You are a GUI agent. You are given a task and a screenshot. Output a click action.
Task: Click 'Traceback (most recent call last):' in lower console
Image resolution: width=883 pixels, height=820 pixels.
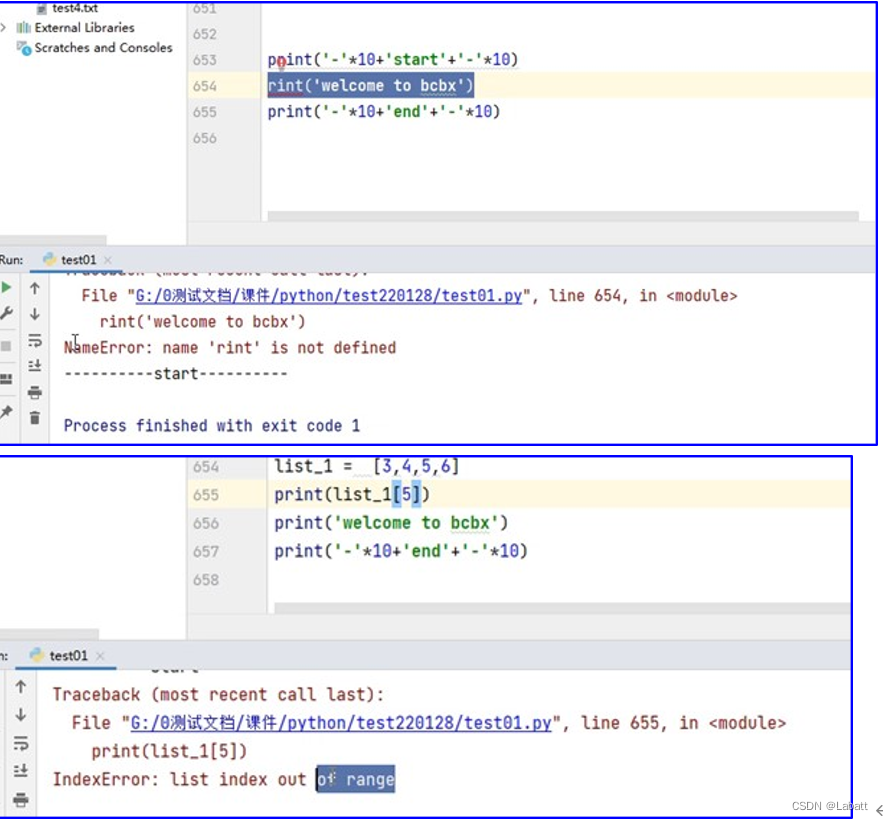pos(218,694)
